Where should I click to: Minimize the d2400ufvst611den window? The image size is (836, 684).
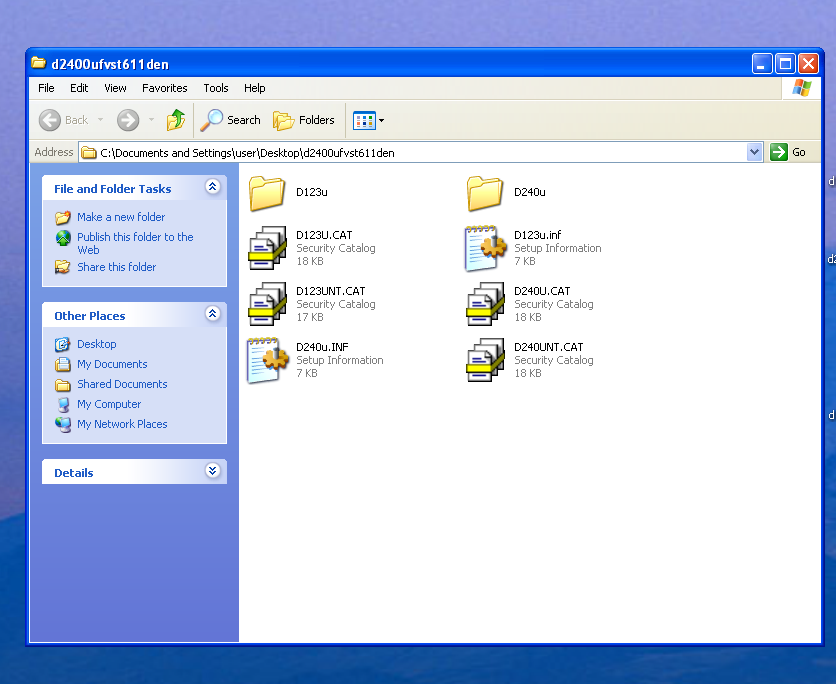click(x=762, y=64)
